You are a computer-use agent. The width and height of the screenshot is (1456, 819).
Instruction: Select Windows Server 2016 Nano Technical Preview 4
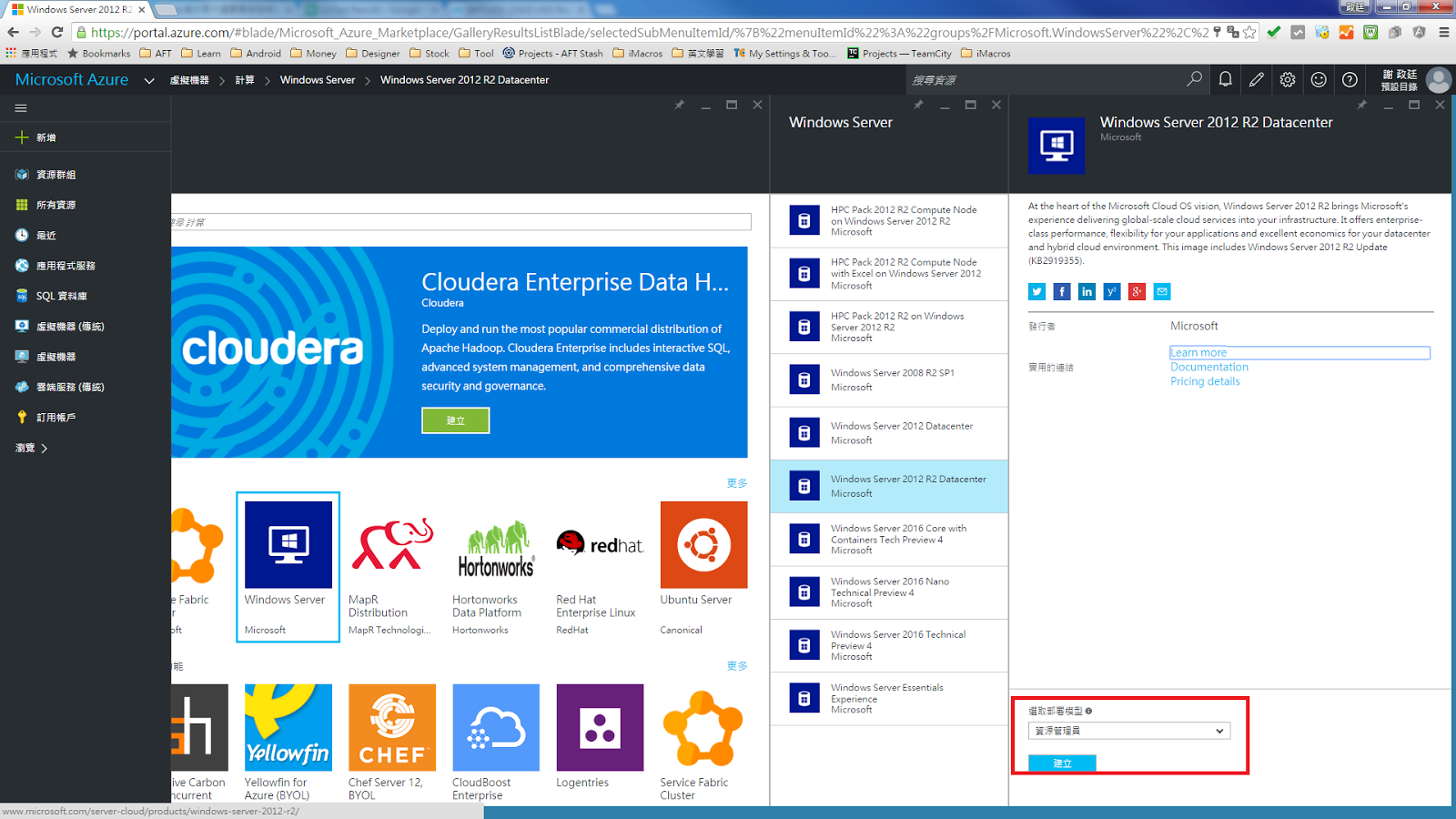(x=889, y=592)
